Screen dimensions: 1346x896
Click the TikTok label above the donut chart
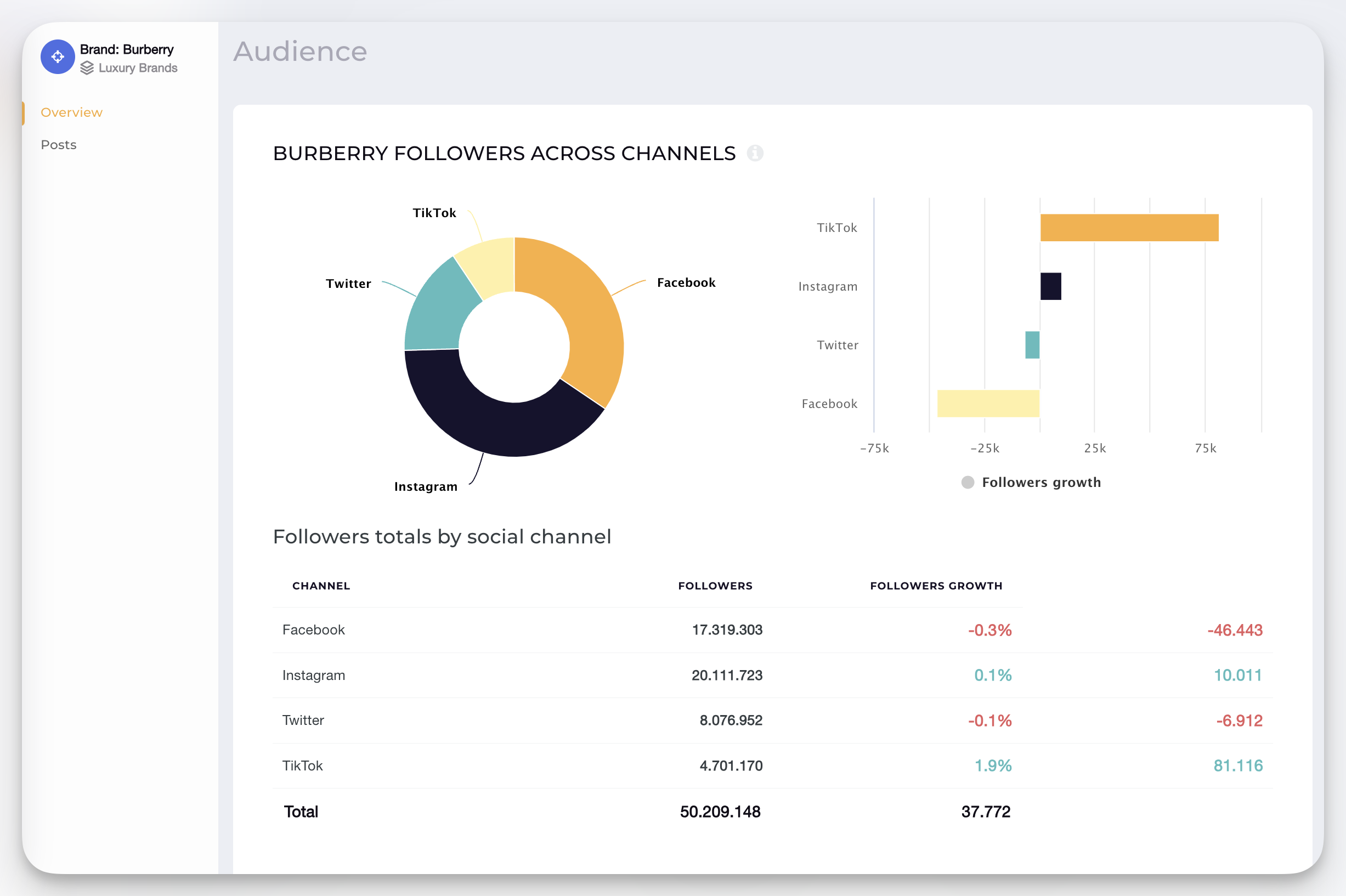pos(434,213)
